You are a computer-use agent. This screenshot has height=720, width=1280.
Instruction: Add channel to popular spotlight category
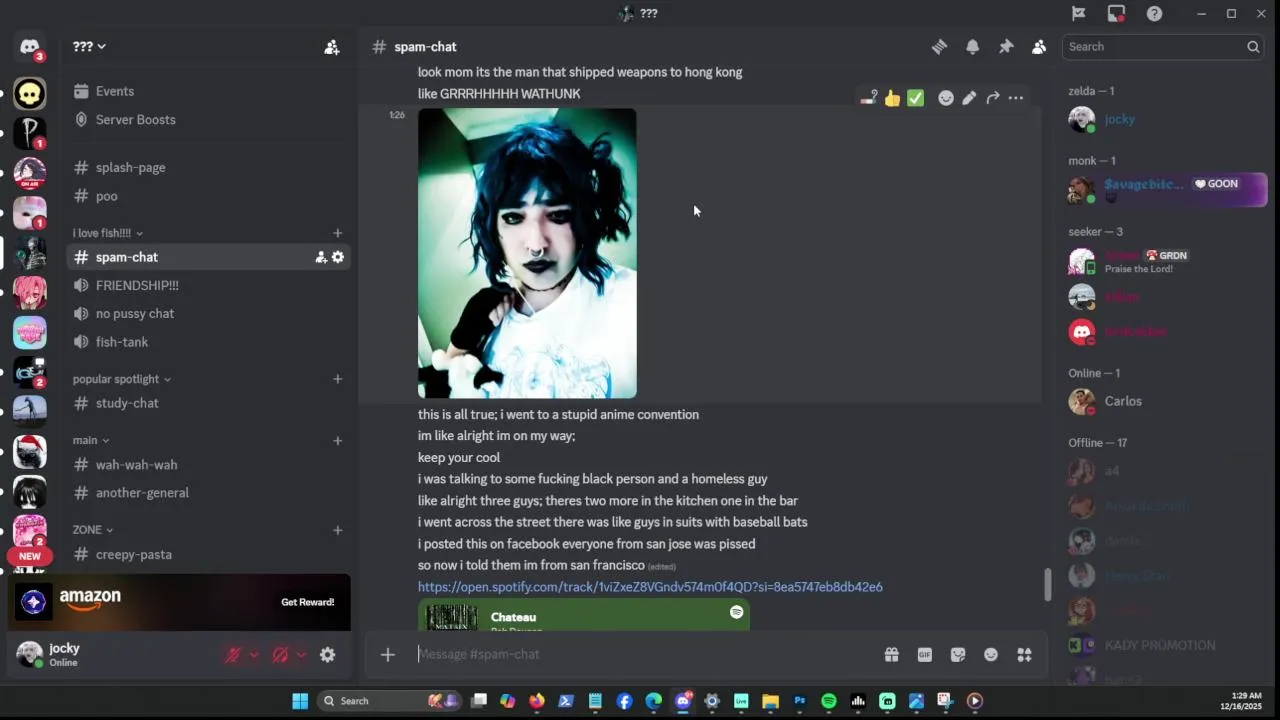[x=337, y=379]
